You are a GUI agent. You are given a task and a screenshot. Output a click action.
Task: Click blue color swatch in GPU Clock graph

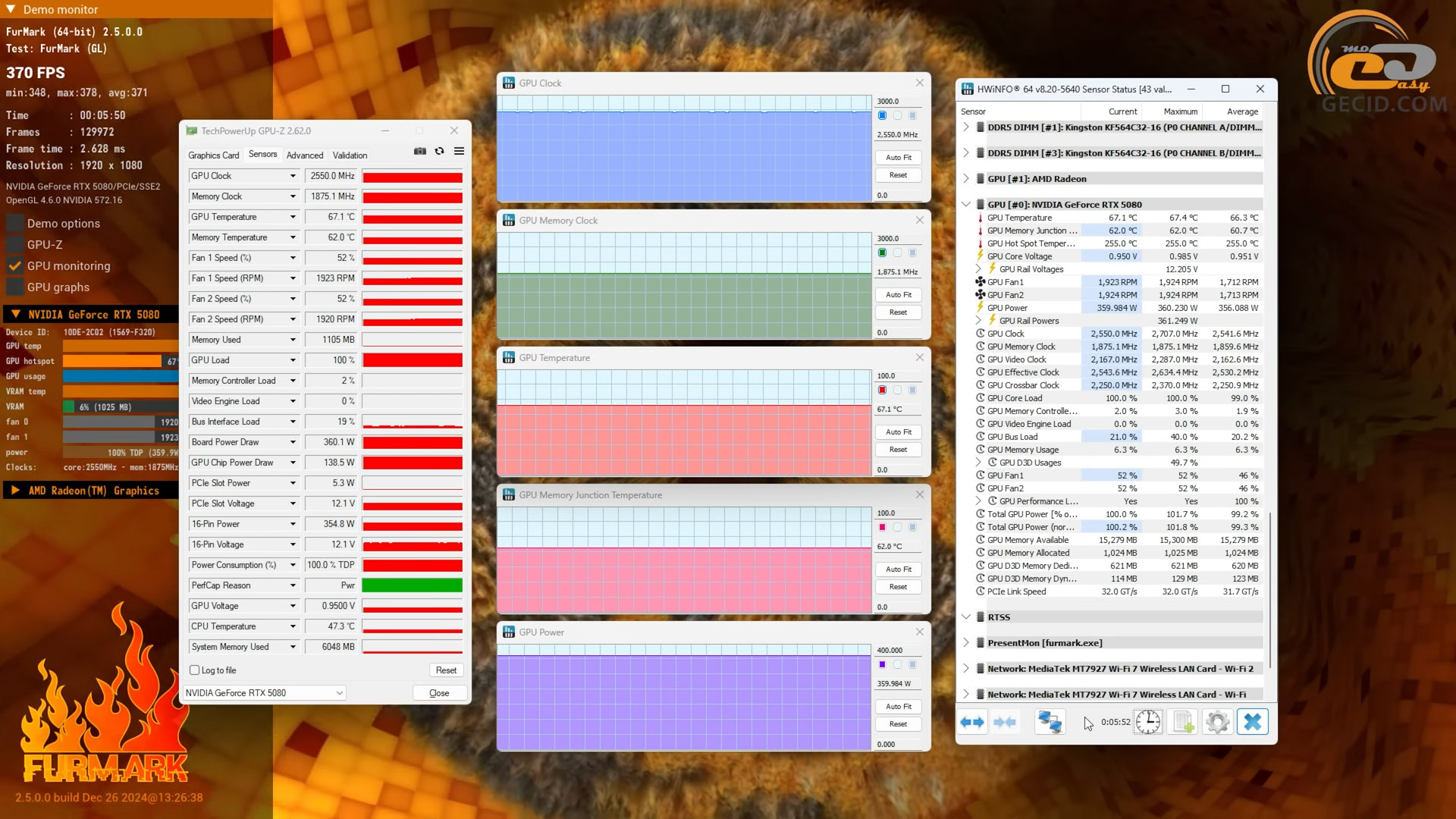882,116
